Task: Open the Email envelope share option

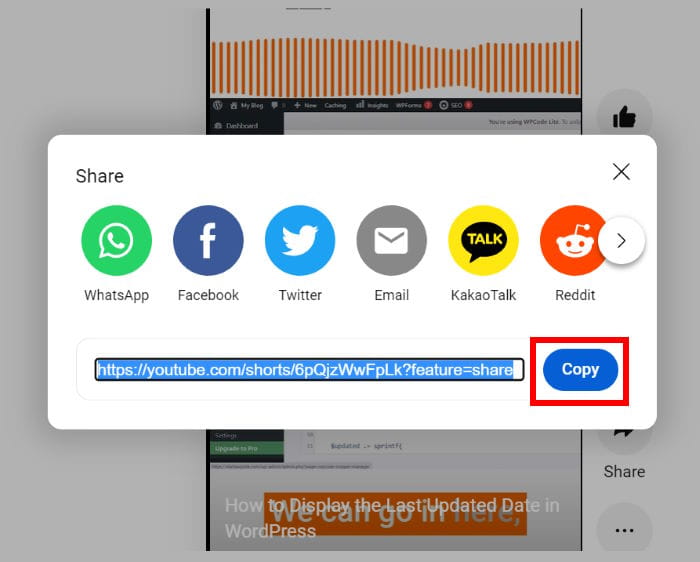Action: (x=392, y=241)
